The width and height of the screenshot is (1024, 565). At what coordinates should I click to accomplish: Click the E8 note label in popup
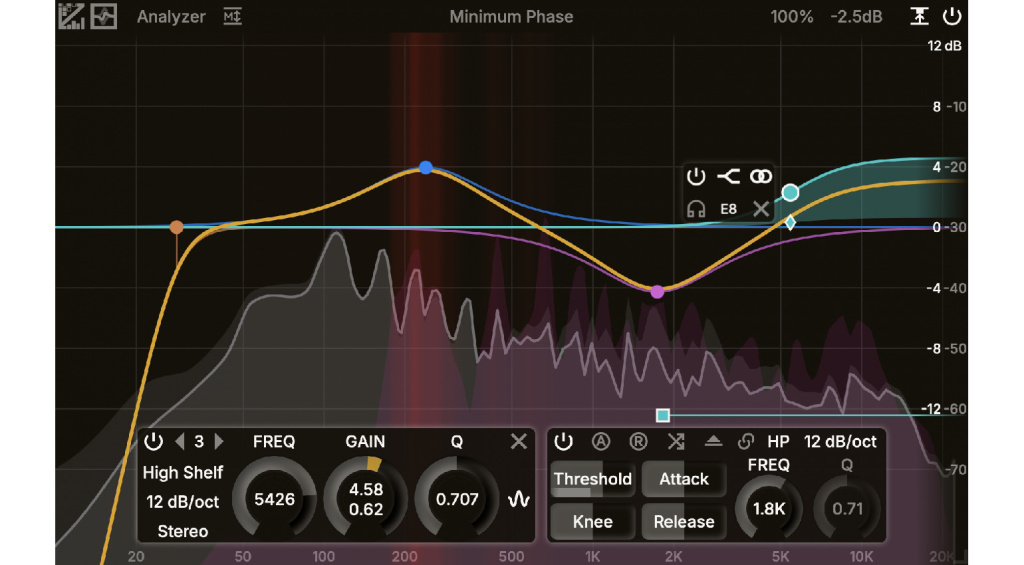(728, 209)
